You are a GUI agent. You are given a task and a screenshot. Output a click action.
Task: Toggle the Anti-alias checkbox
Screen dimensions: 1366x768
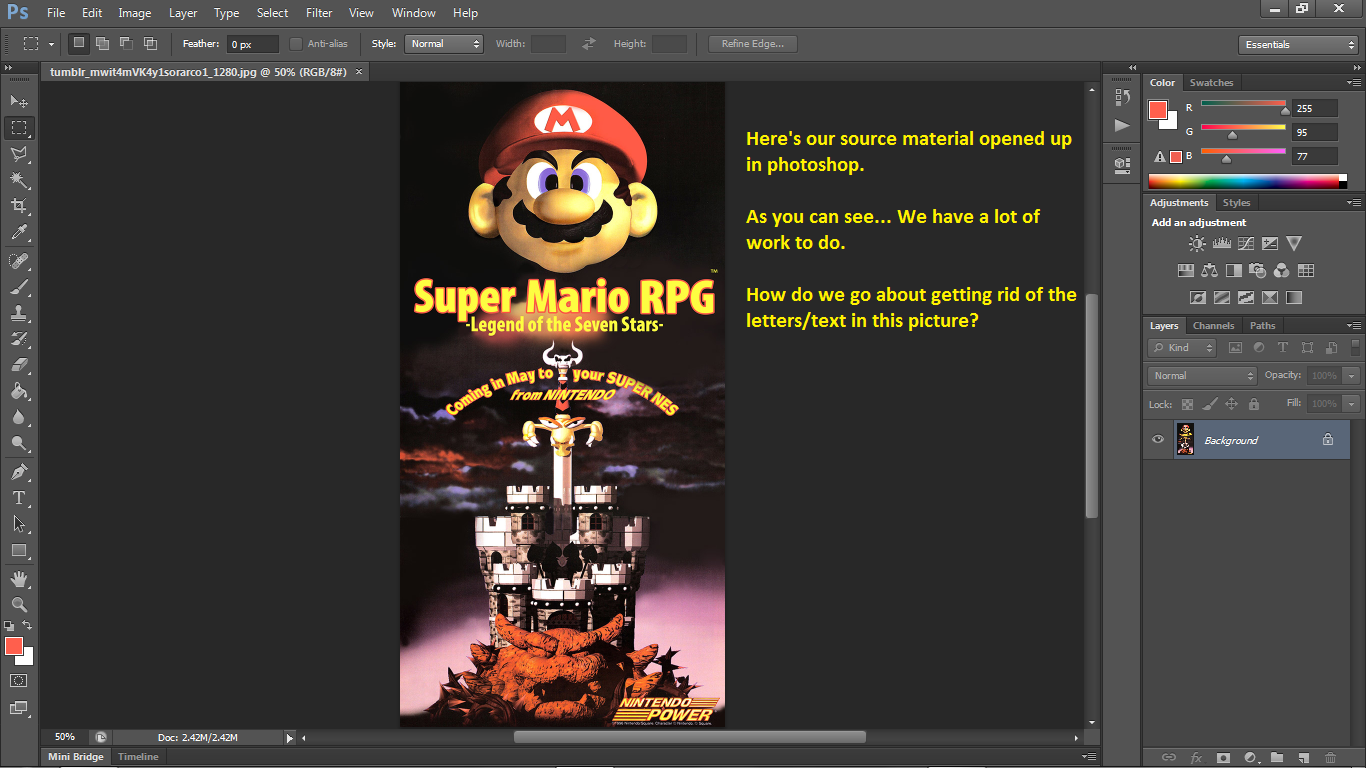pyautogui.click(x=296, y=44)
